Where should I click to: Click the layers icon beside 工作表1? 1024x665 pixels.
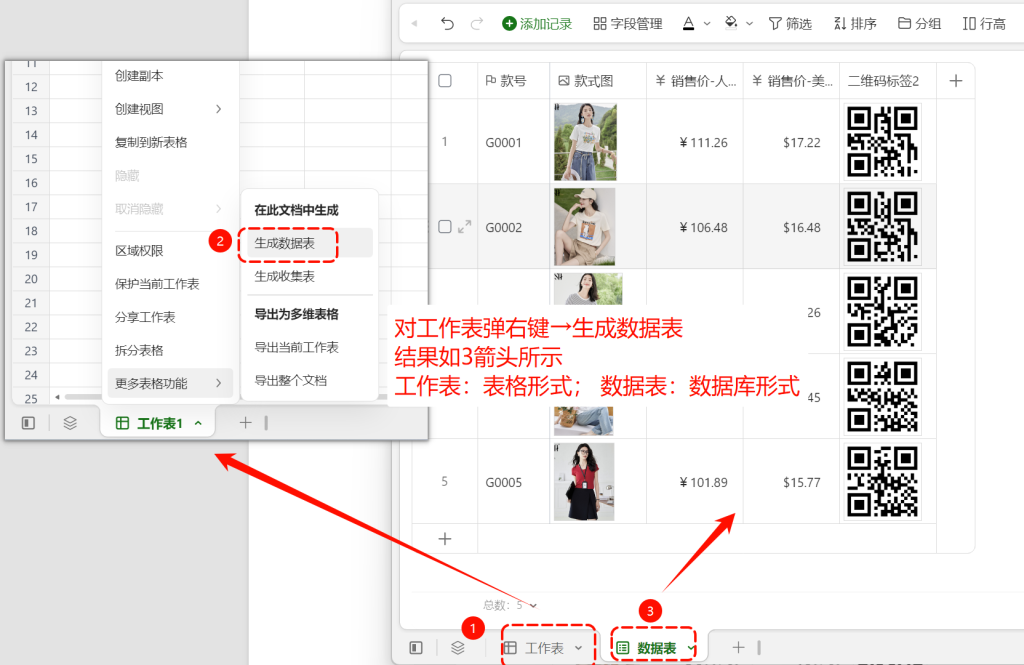(x=70, y=423)
